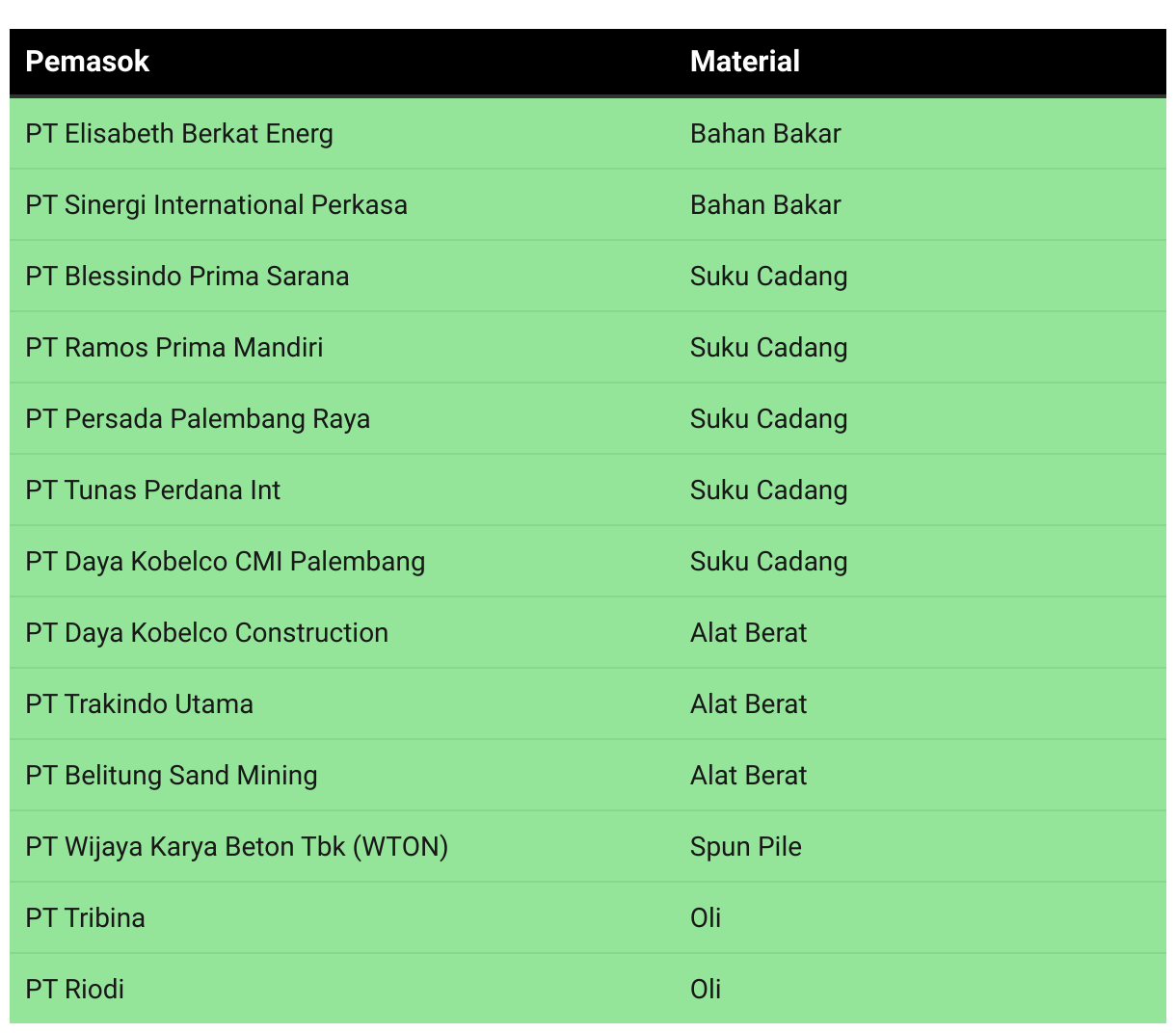1176x1033 pixels.
Task: Click PT Blessindo Prima Sarana row
Action: [588, 276]
